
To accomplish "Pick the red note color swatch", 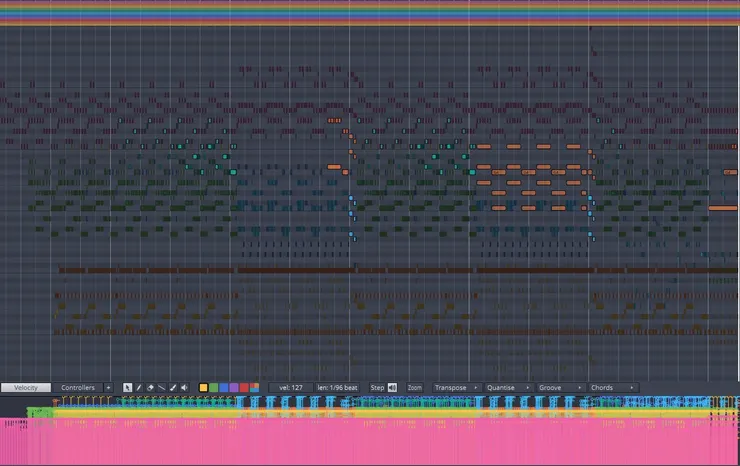I will (x=244, y=388).
